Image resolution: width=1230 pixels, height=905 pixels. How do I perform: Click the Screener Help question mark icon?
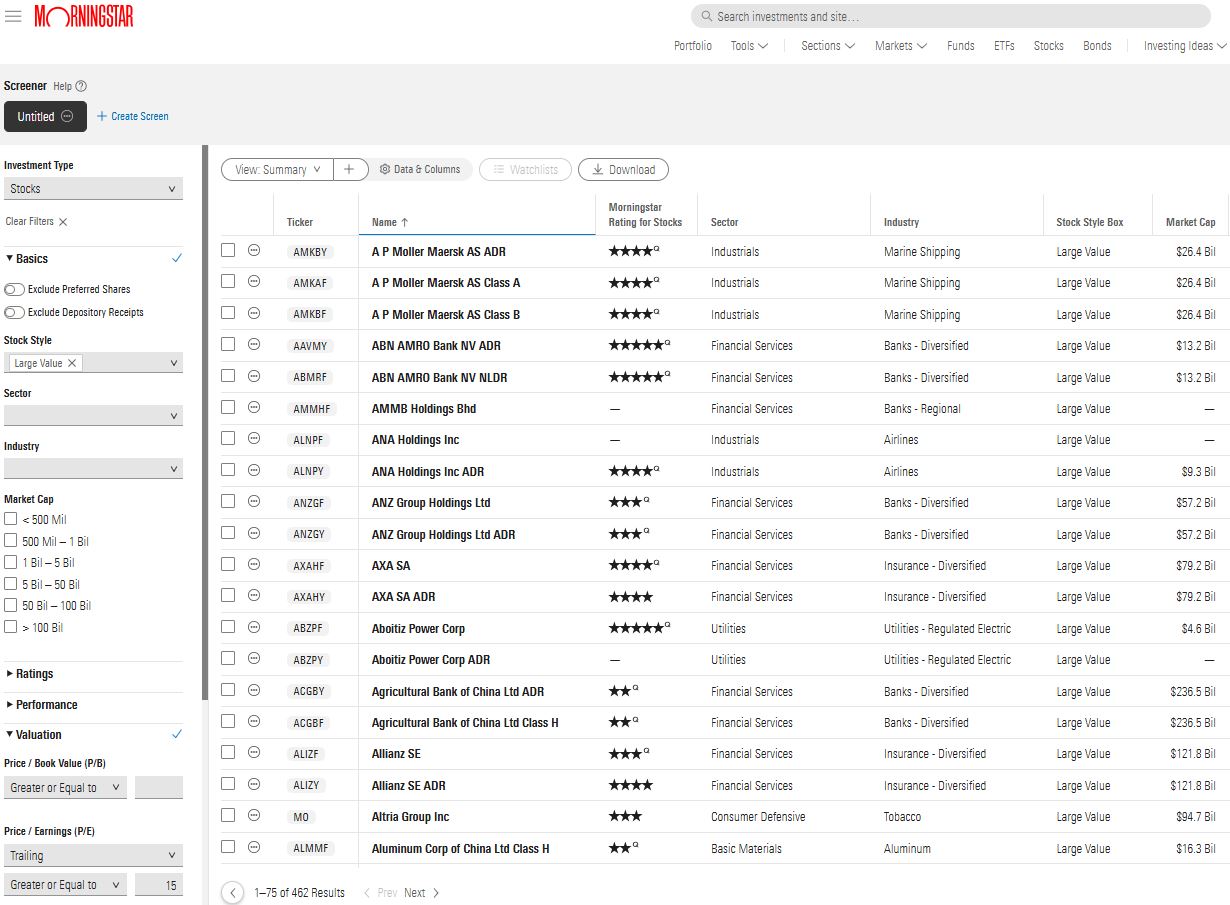click(x=81, y=86)
